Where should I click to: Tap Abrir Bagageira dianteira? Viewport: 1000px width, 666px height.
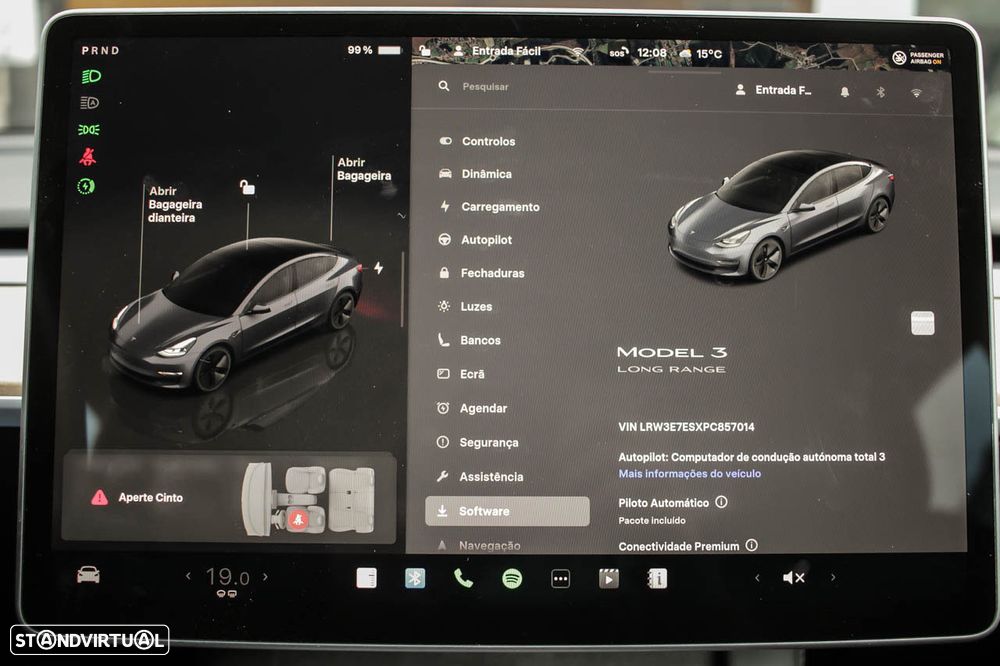(x=174, y=205)
